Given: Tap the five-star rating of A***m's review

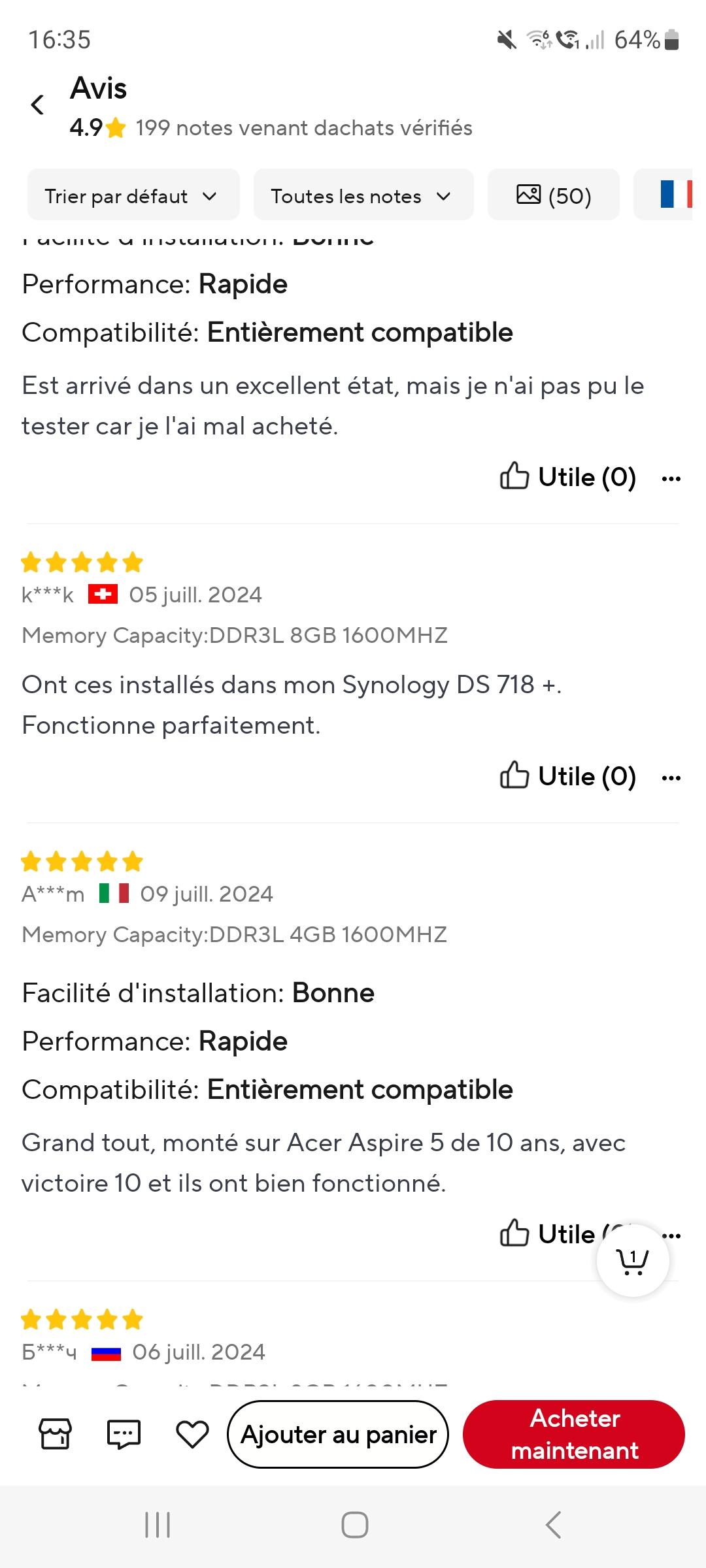Looking at the screenshot, I should (x=82, y=861).
